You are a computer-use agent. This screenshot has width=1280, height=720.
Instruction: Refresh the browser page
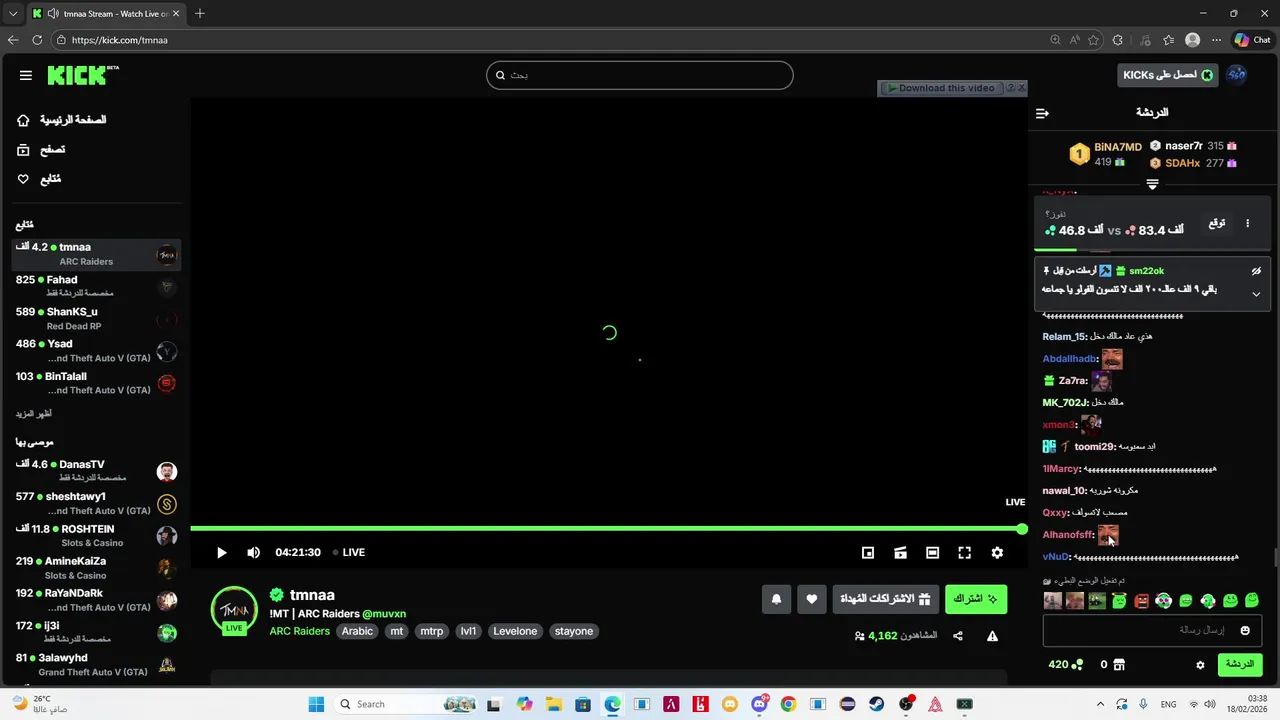pyautogui.click(x=37, y=40)
